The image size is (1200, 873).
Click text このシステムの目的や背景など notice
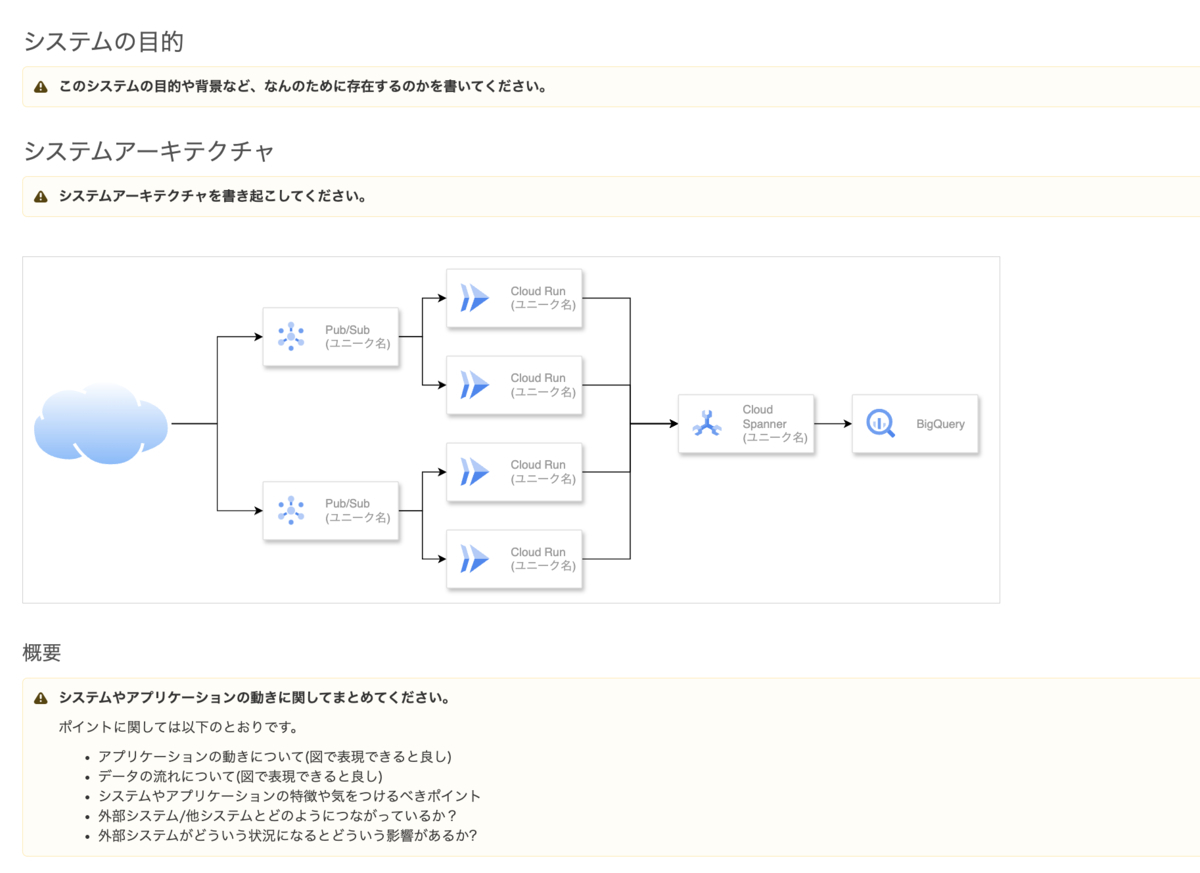point(302,86)
